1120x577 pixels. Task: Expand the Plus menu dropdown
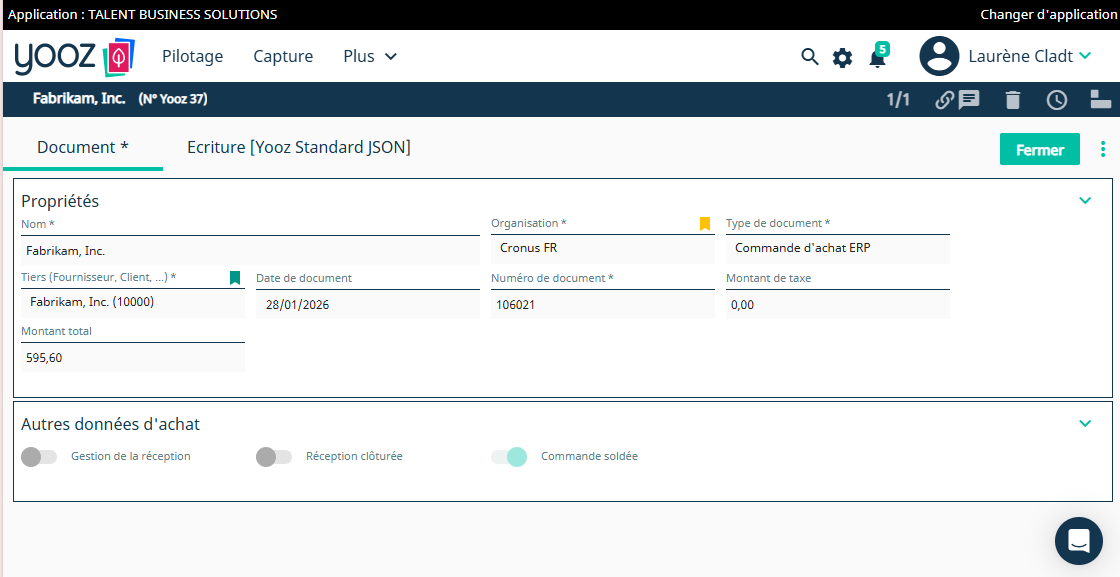(370, 57)
